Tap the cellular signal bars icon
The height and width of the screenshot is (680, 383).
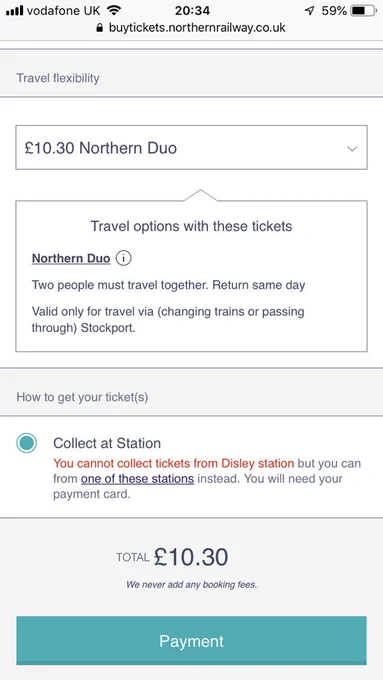(14, 10)
